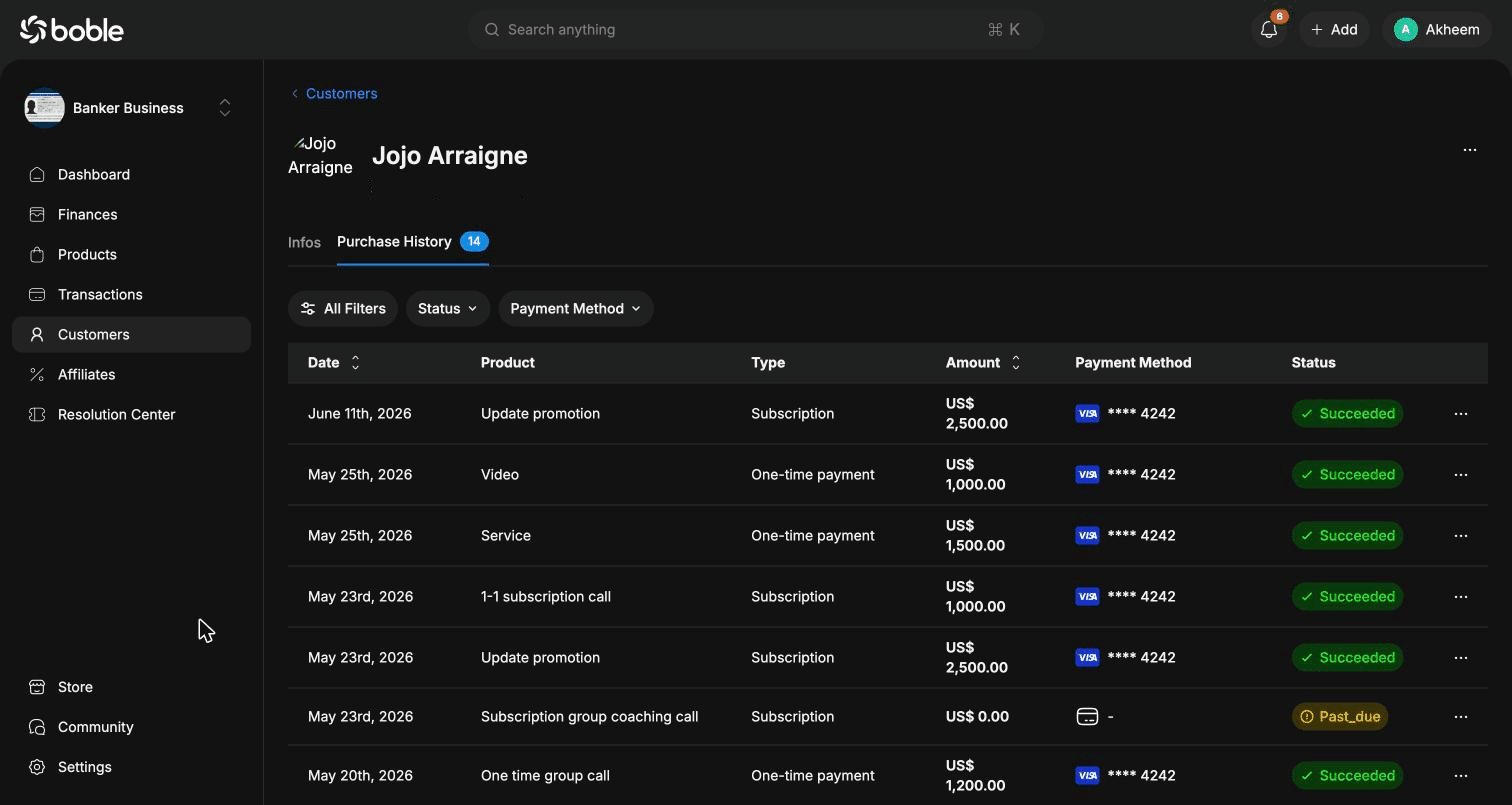Open Affiliates section

point(131,375)
